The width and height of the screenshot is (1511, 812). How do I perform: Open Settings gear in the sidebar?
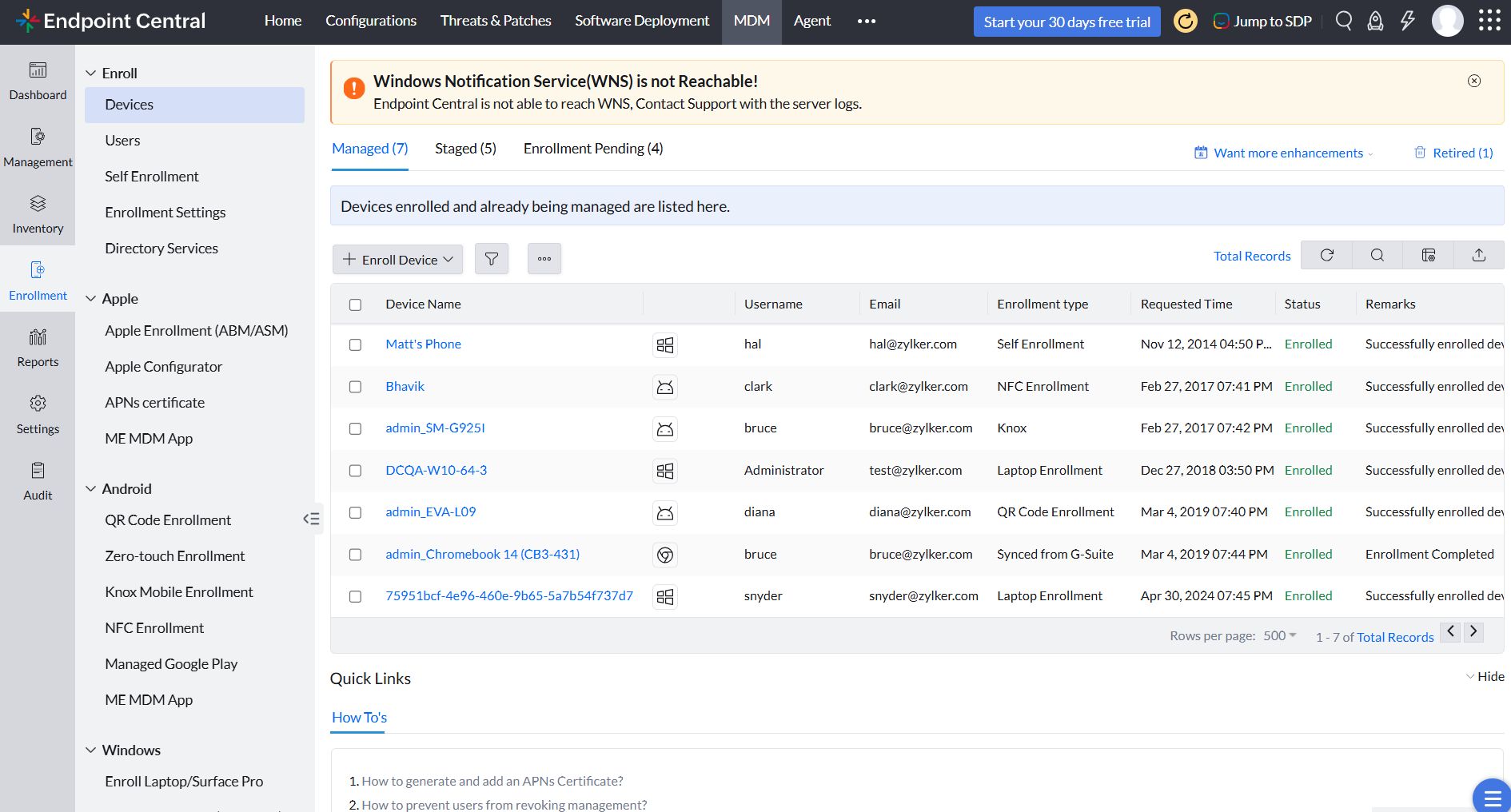click(38, 415)
